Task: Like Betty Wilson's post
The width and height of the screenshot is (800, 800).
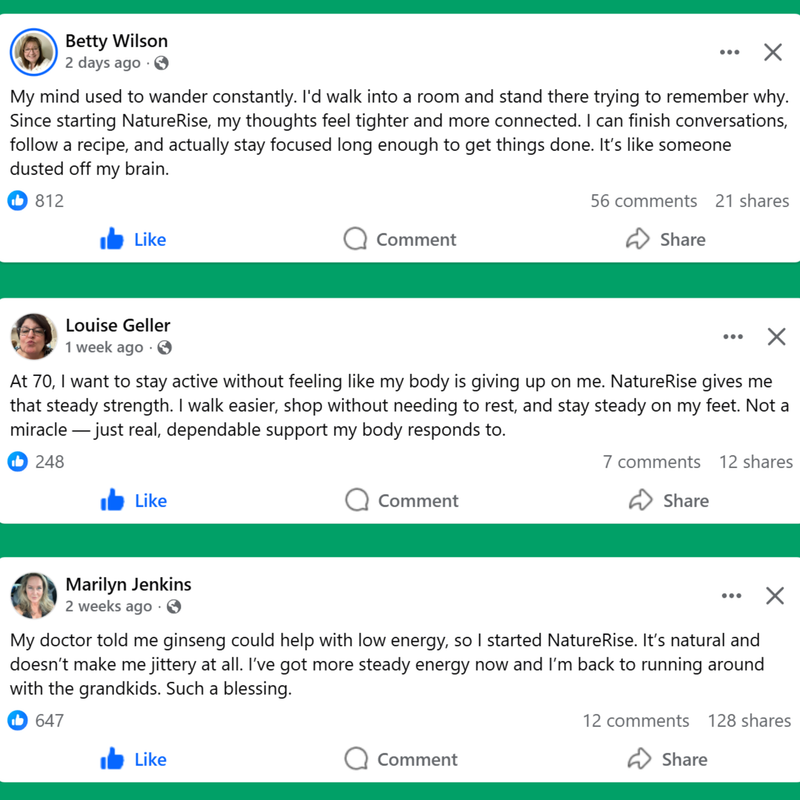Action: (133, 239)
